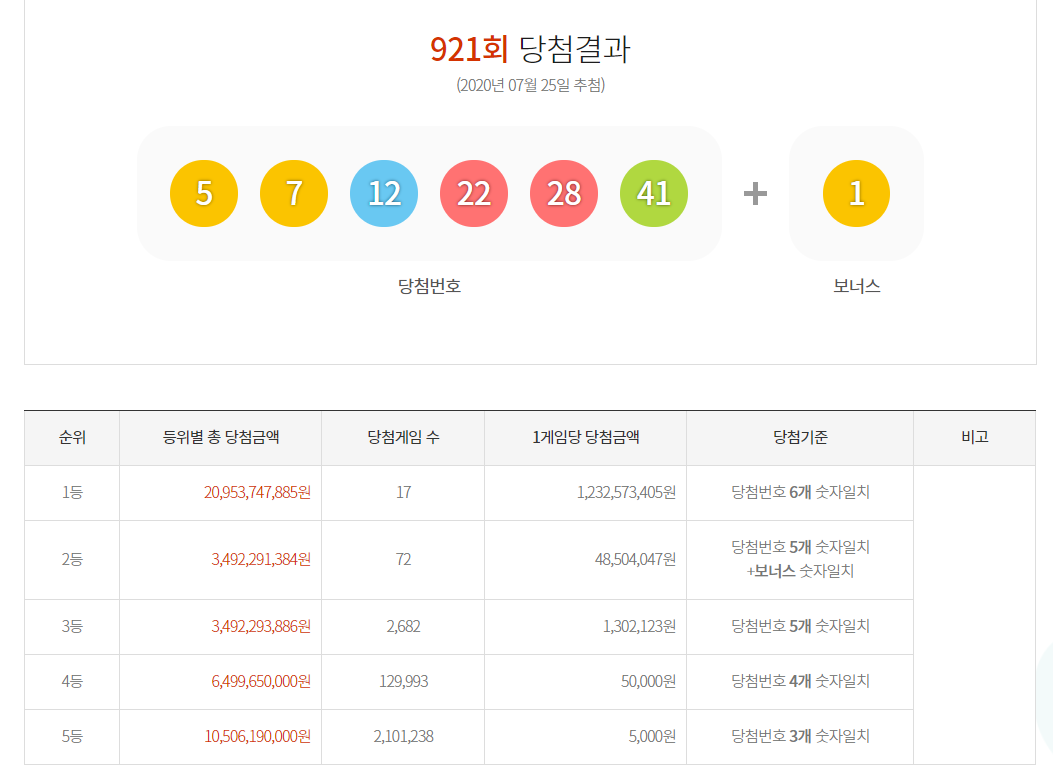Click the 5개 숫자일치 +보너스 criterion in the 2등 row
Screen dimensions: 1053x780
(x=800, y=559)
